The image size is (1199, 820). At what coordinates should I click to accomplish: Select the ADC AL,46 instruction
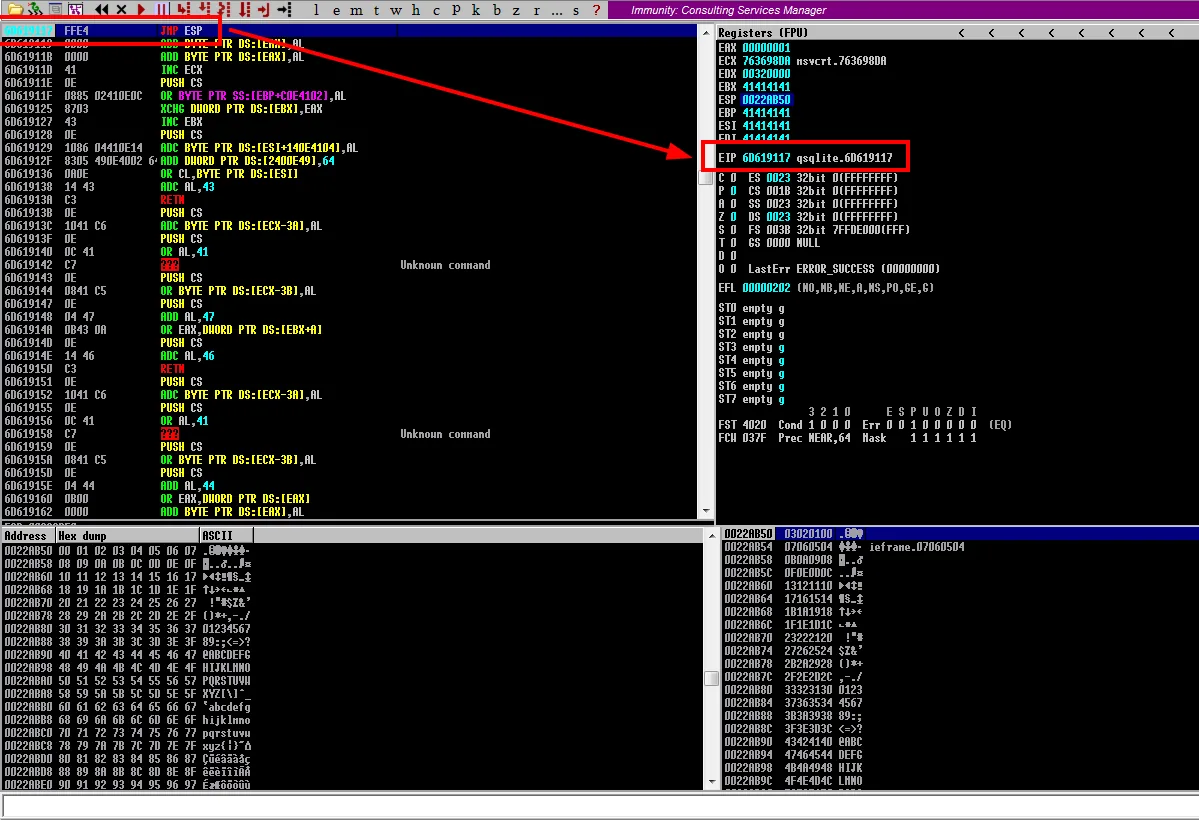[350, 356]
